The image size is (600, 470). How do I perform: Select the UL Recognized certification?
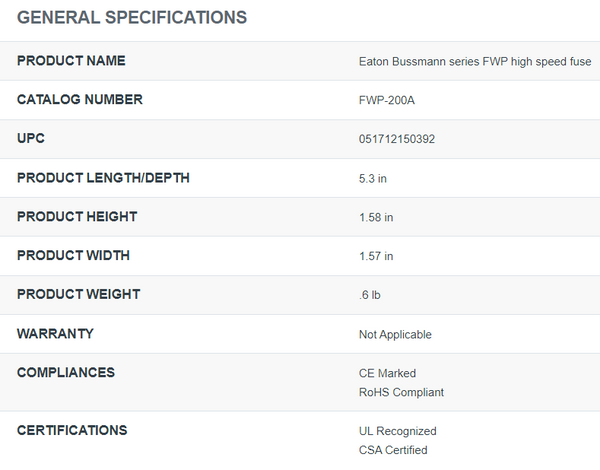[x=398, y=431]
